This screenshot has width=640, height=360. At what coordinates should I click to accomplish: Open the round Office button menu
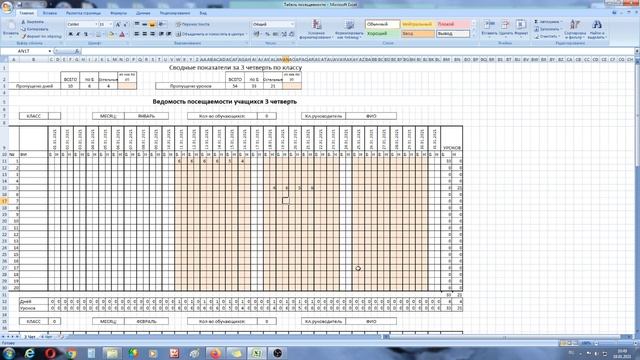(x=7, y=8)
